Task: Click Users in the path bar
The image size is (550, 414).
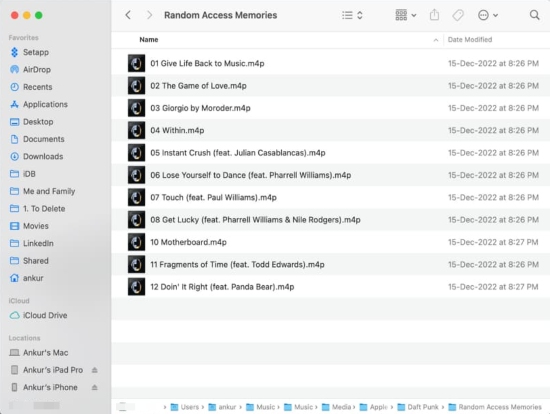Action: click(185, 407)
